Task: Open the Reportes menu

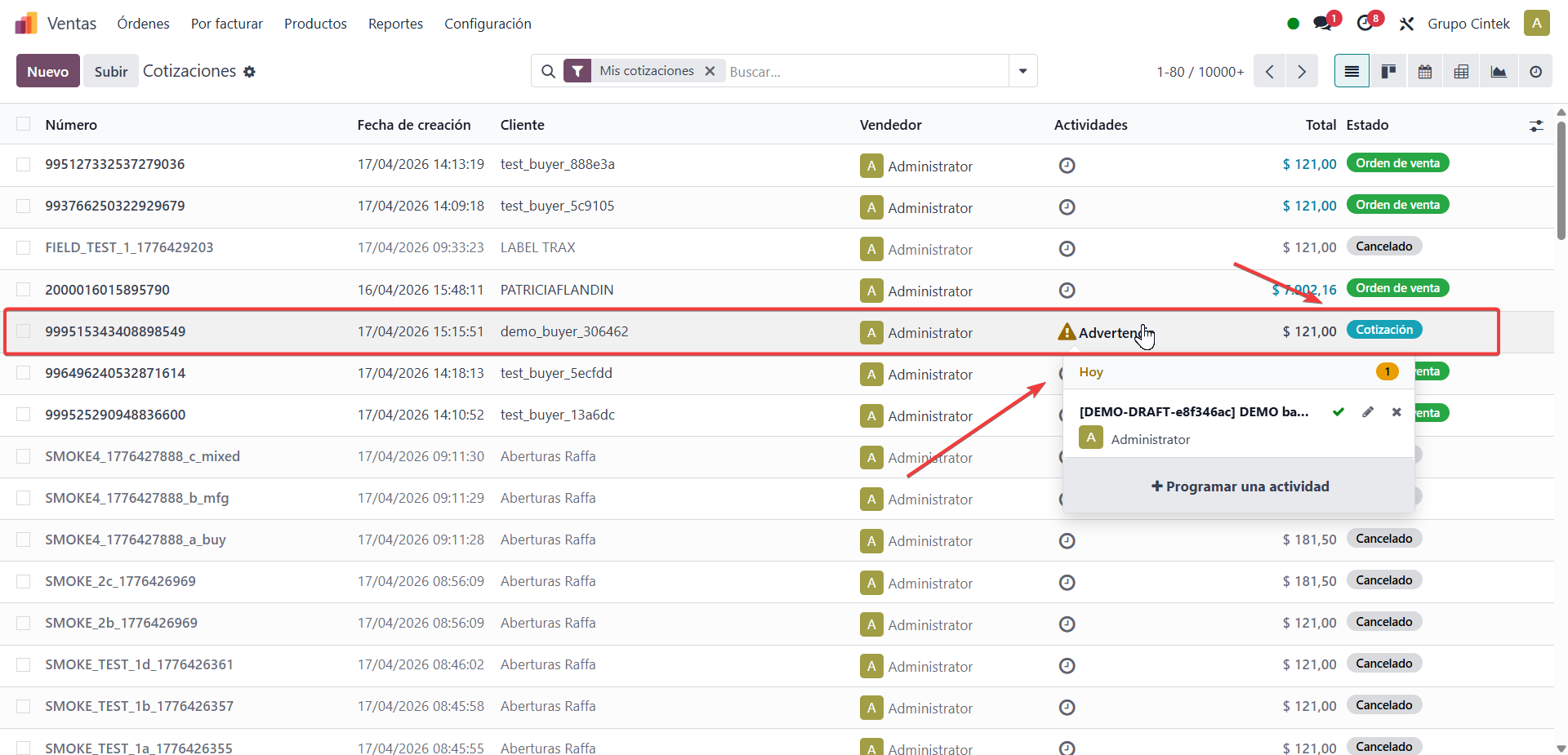Action: [x=395, y=24]
